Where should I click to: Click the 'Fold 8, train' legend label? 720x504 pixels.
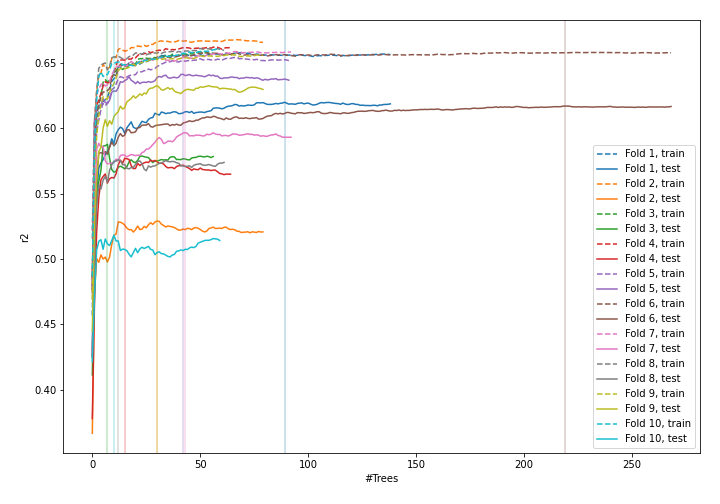coord(654,364)
